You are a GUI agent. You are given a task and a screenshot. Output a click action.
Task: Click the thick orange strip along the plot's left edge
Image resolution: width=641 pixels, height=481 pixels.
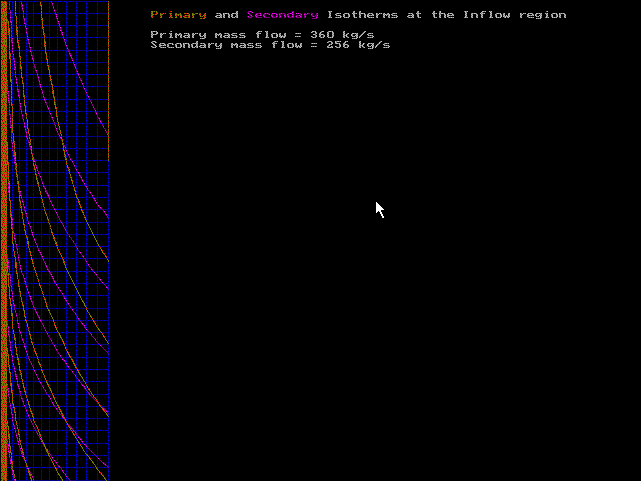click(x=5, y=240)
